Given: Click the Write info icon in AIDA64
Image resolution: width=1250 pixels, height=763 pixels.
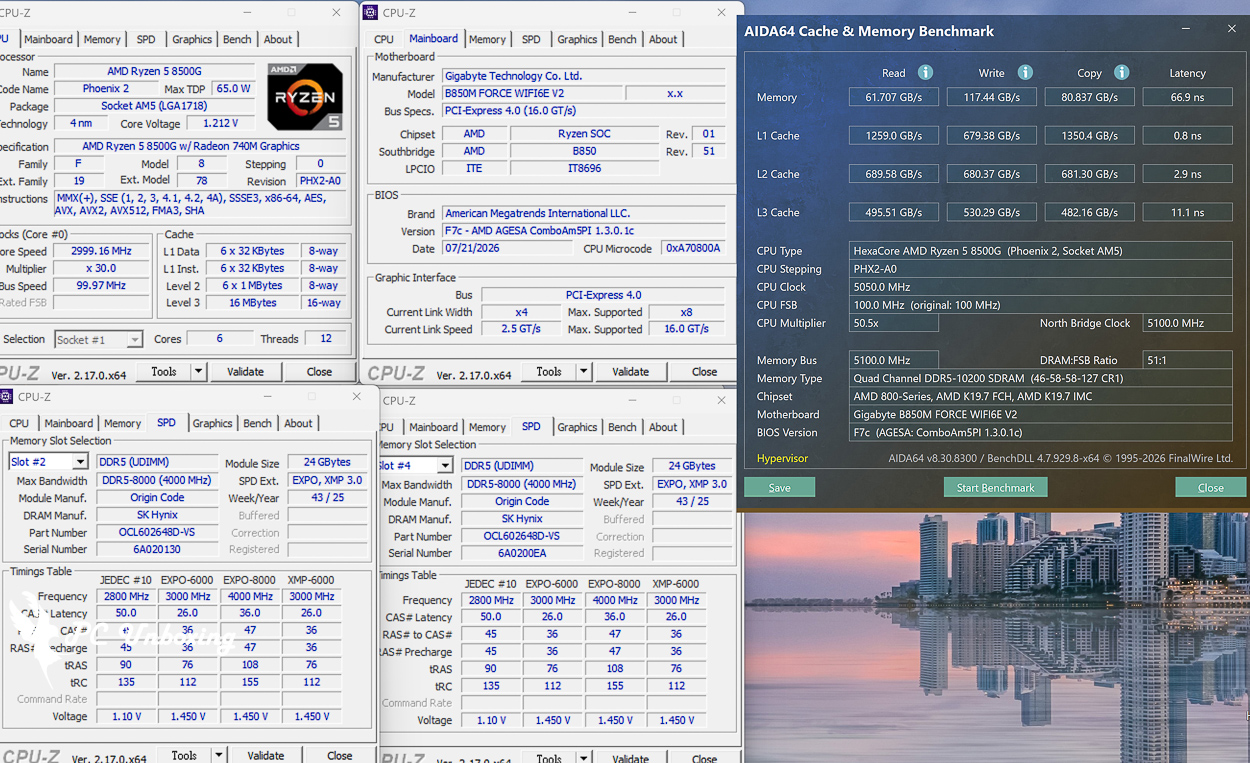Looking at the screenshot, I should 1025,72.
